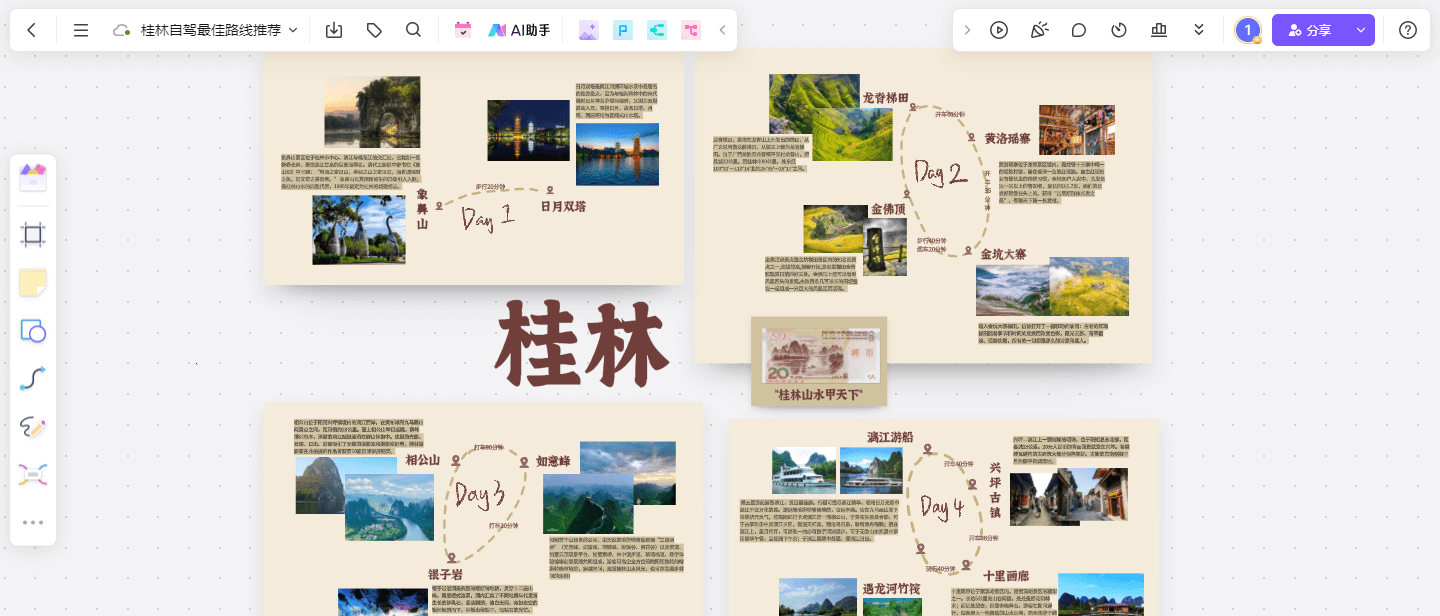The image size is (1440, 616).
Task: Pick the Sticky Note tool
Action: [33, 283]
